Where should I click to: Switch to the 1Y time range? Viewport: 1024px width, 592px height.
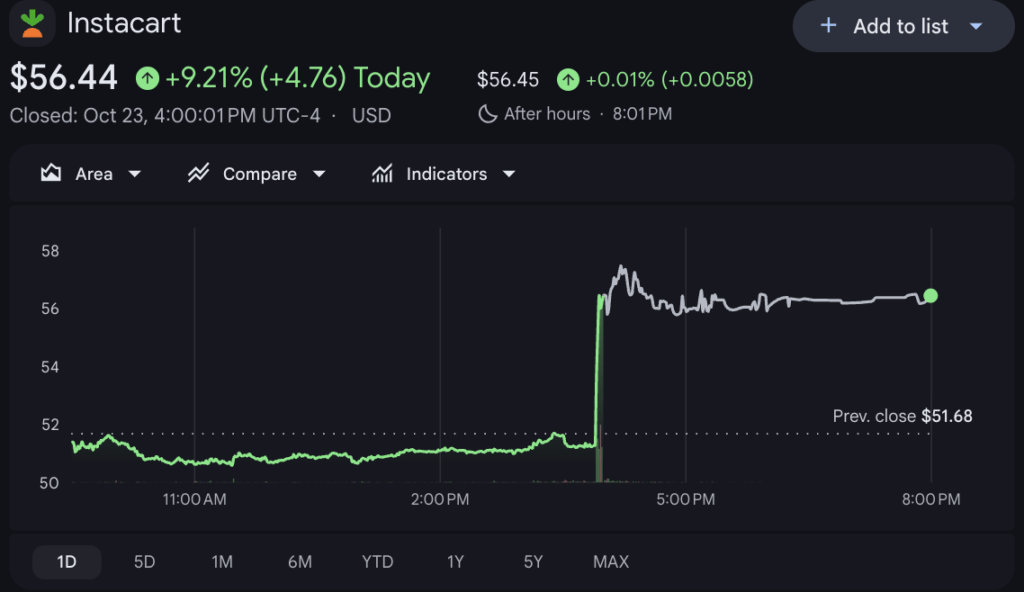click(455, 562)
